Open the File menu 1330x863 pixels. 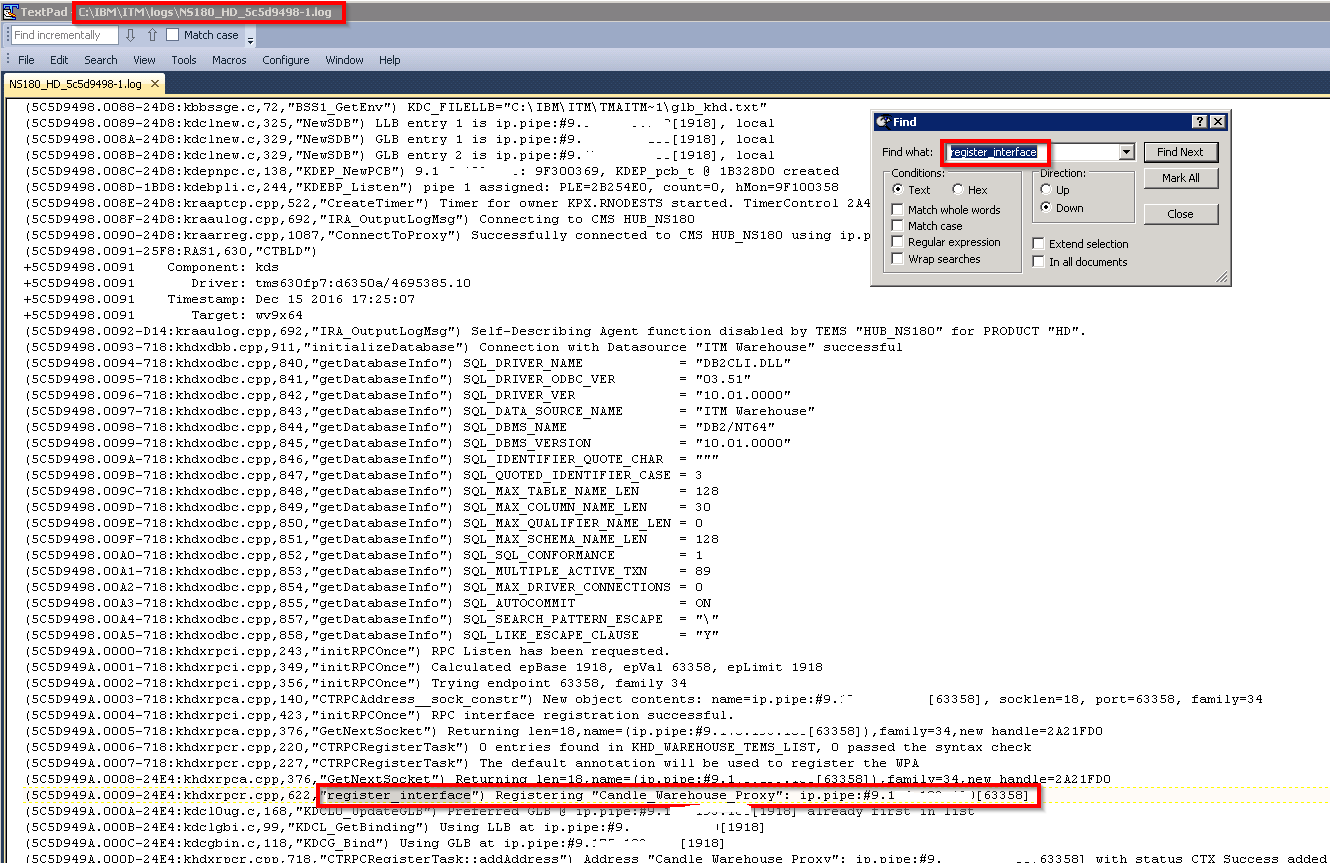point(26,60)
